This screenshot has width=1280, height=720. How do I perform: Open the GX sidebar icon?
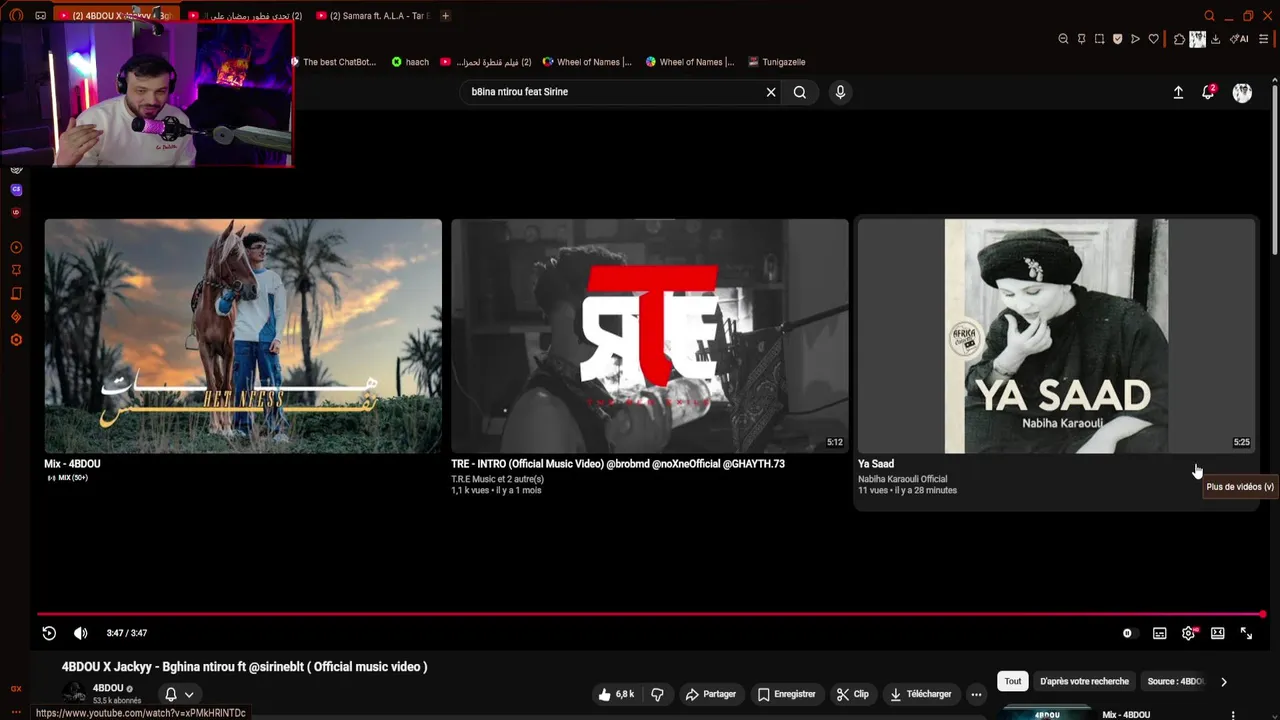coord(16,688)
